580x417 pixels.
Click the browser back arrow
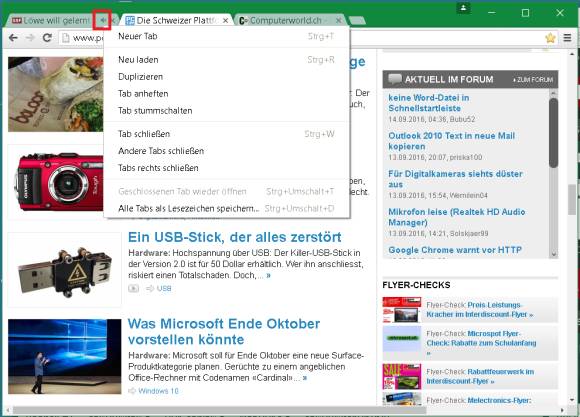pos(13,37)
